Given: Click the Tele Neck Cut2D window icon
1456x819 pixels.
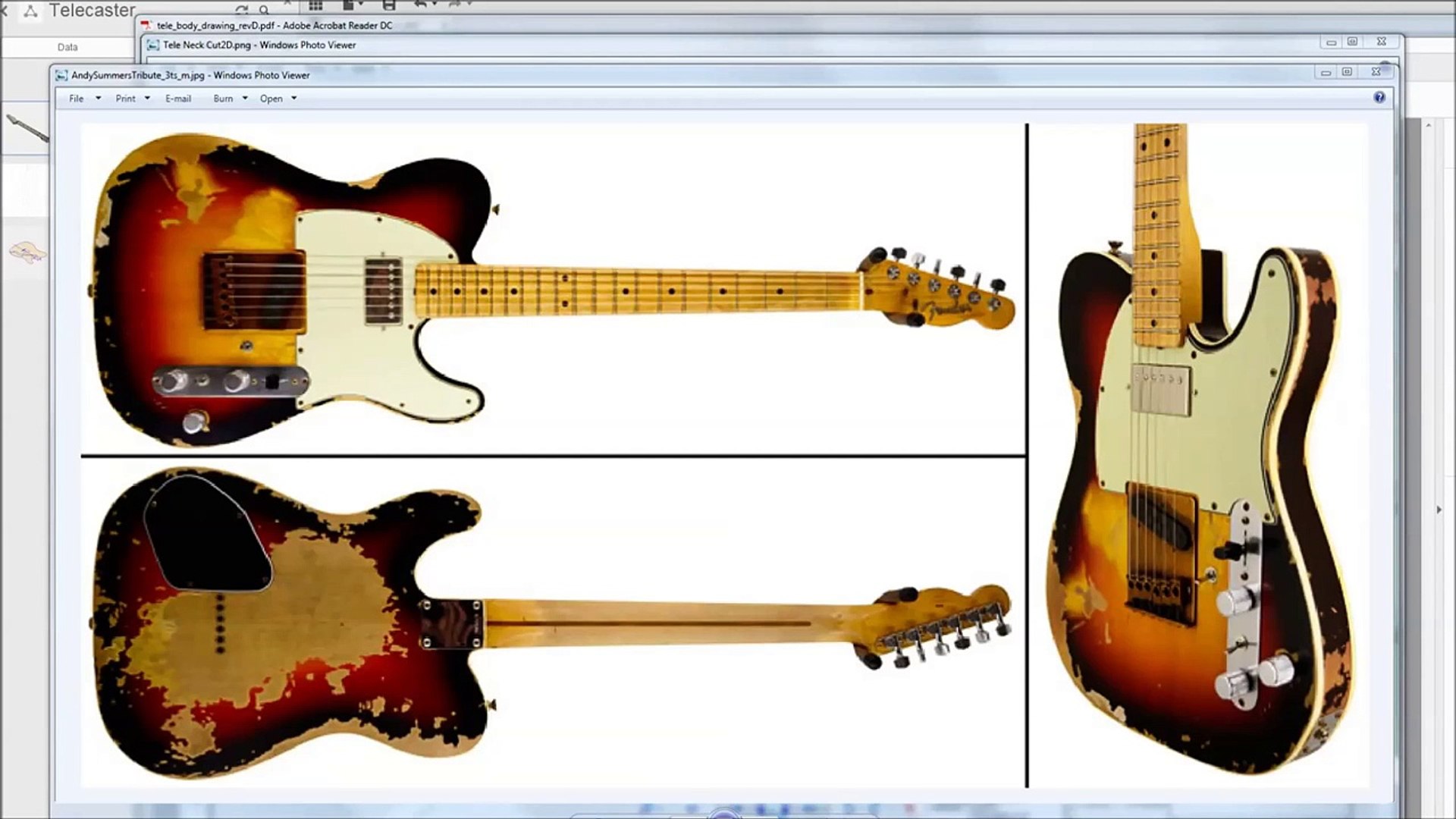Looking at the screenshot, I should pos(152,45).
